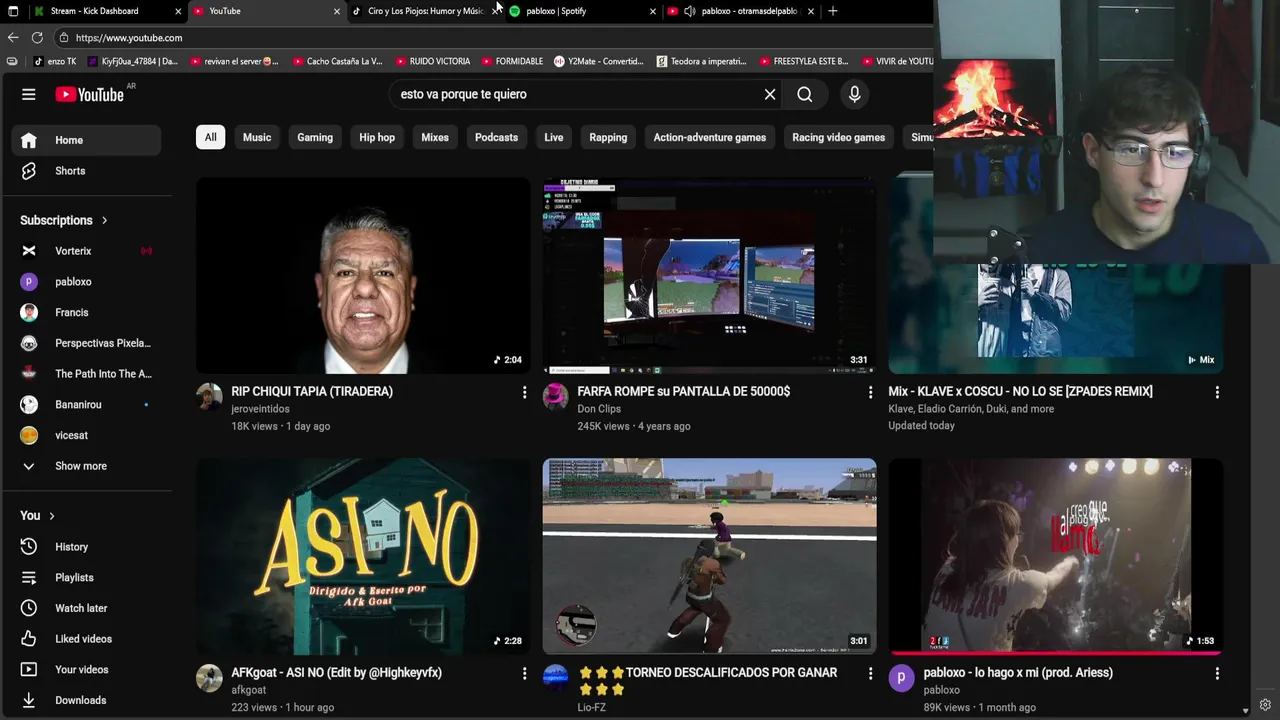Viewport: 1280px width, 720px height.
Task: Open Liked videos in sidebar
Action: coord(86,639)
